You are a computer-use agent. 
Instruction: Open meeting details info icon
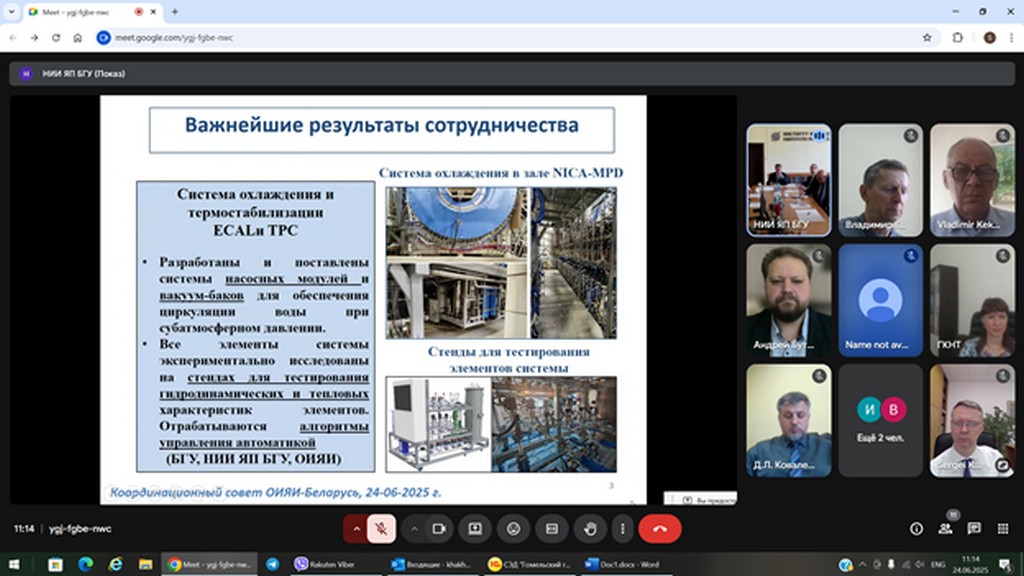(916, 528)
